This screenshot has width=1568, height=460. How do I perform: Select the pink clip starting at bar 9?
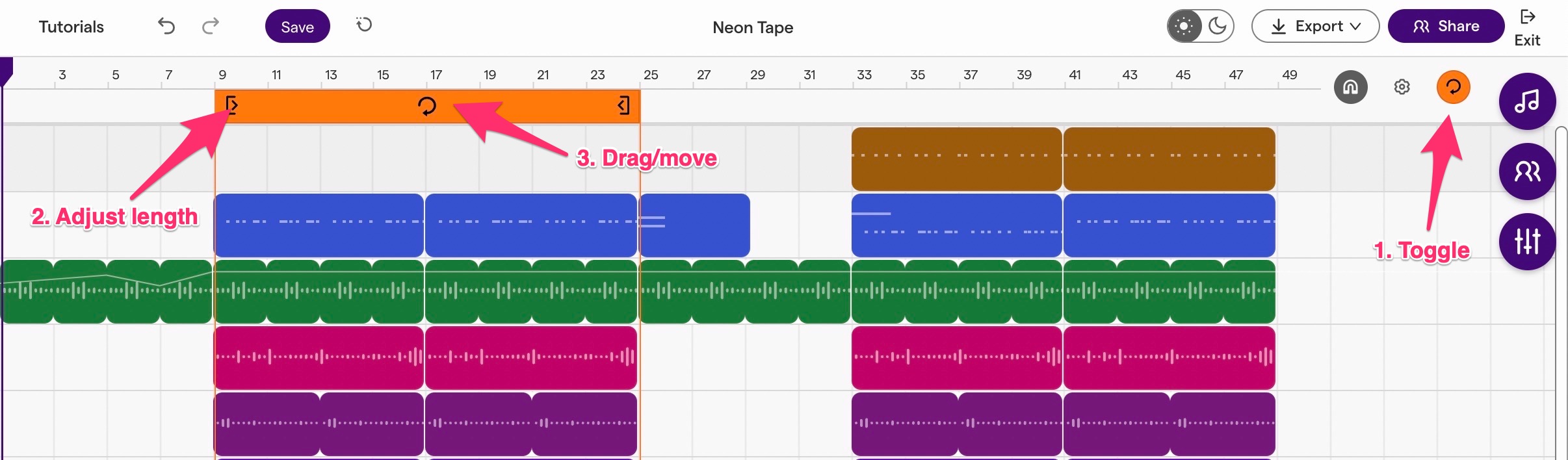pos(319,358)
